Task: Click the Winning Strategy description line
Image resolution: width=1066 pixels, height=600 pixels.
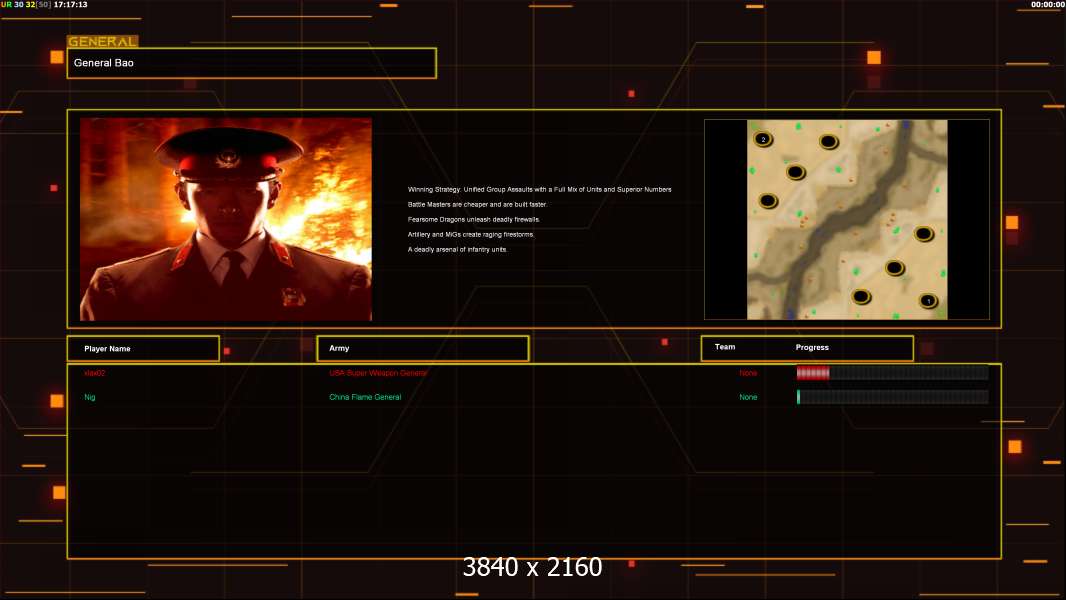Action: (540, 190)
